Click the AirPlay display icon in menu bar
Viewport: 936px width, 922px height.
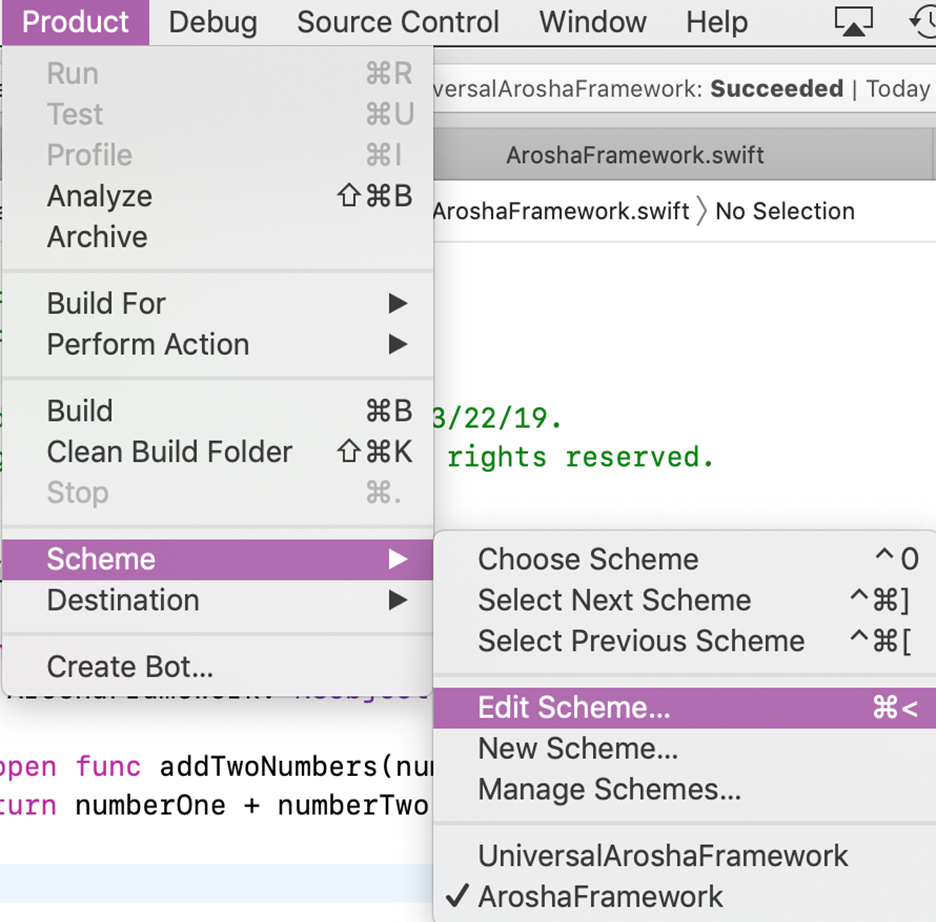(853, 21)
